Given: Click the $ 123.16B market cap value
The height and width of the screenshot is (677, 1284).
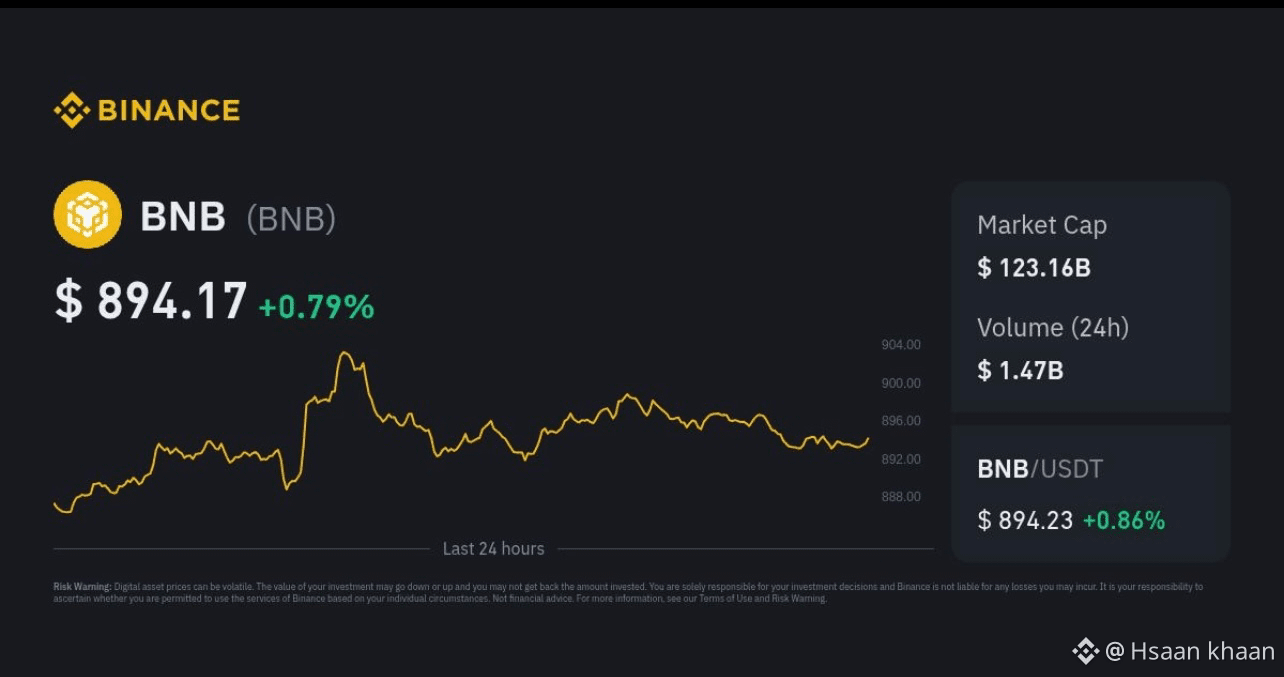Looking at the screenshot, I should click(1034, 267).
